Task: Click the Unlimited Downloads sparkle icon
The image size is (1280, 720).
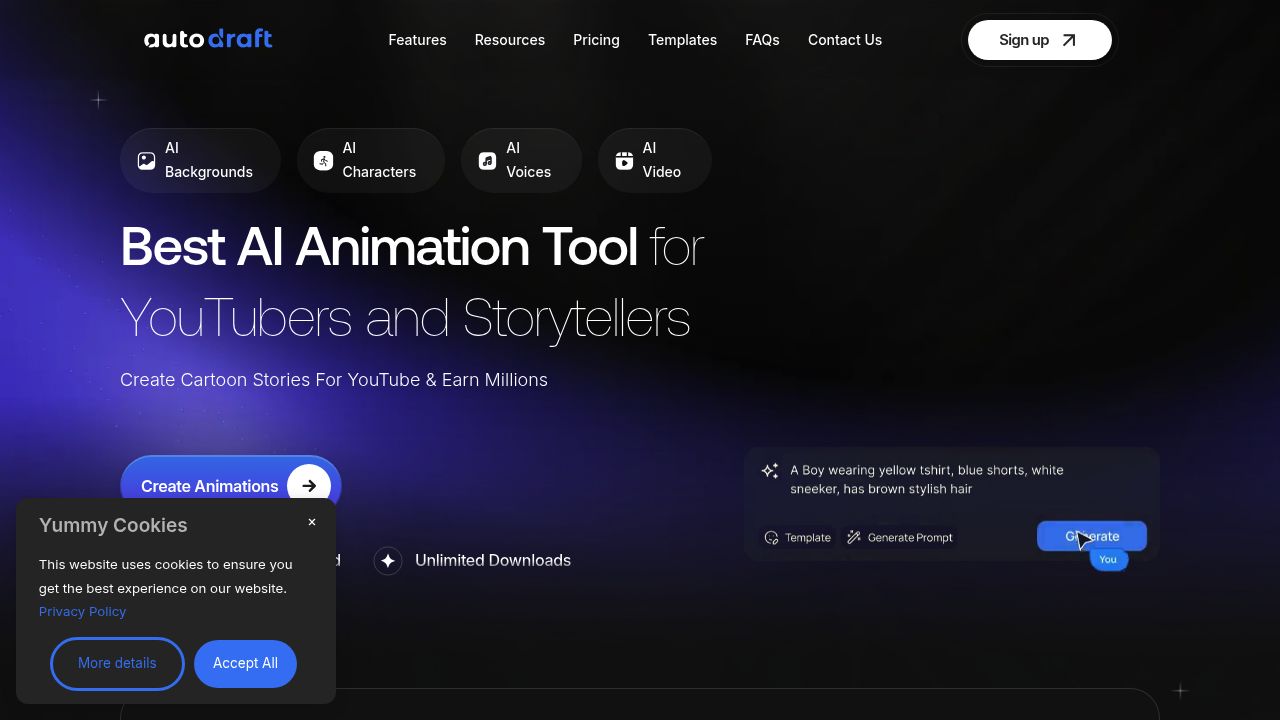Action: [x=388, y=561]
